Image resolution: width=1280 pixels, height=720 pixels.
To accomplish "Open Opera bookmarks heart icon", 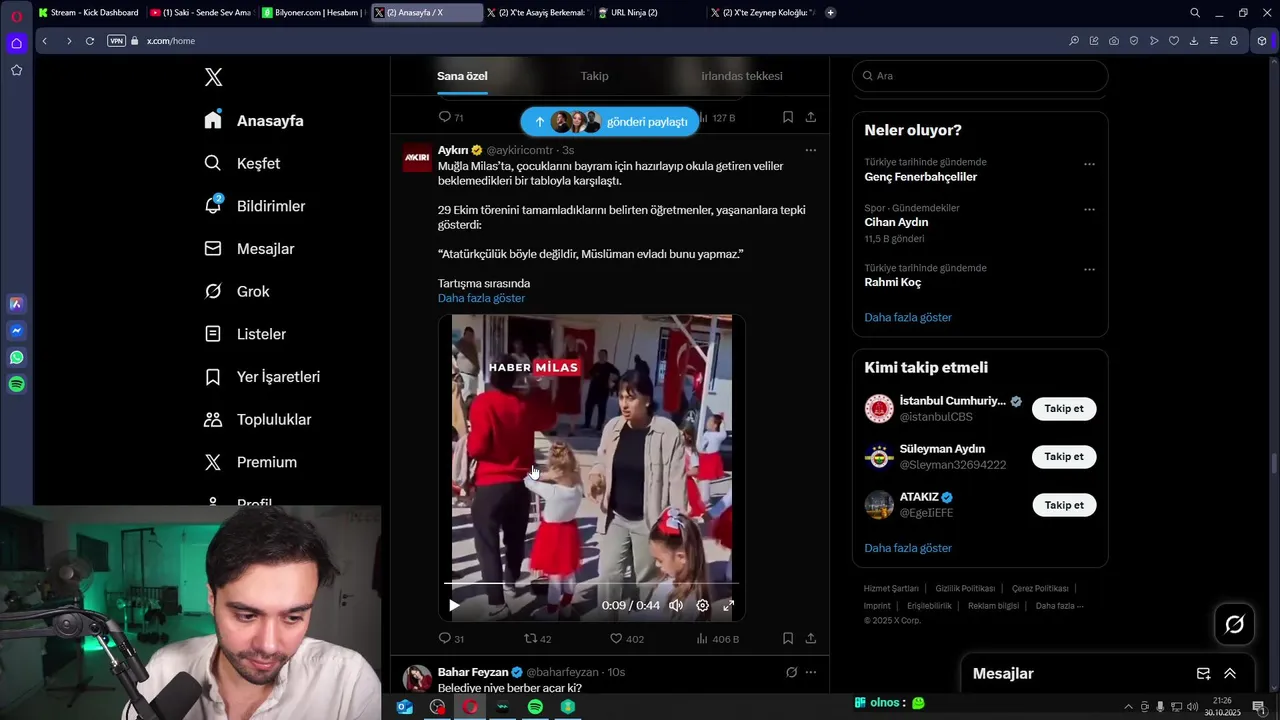I will click(1174, 41).
